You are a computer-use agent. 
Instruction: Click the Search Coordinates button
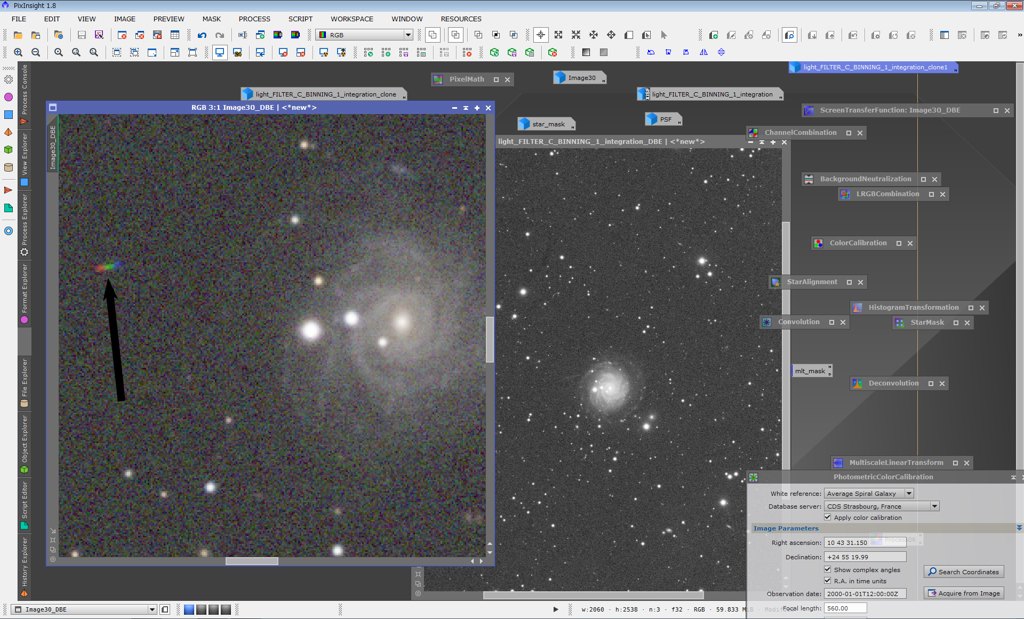[x=964, y=571]
